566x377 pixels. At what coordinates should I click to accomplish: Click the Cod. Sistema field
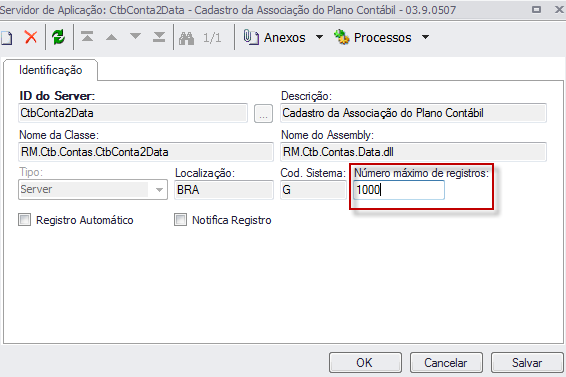pos(313,190)
